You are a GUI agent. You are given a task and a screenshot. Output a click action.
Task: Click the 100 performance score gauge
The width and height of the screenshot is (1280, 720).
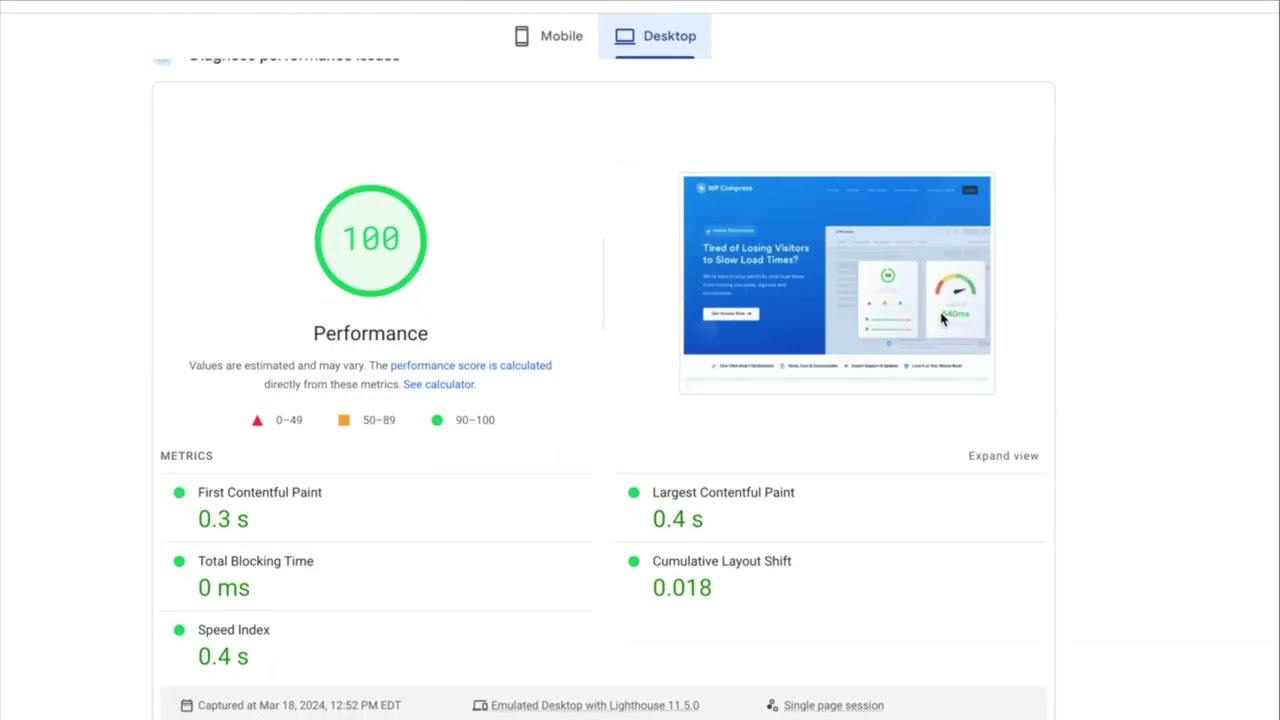pos(371,240)
